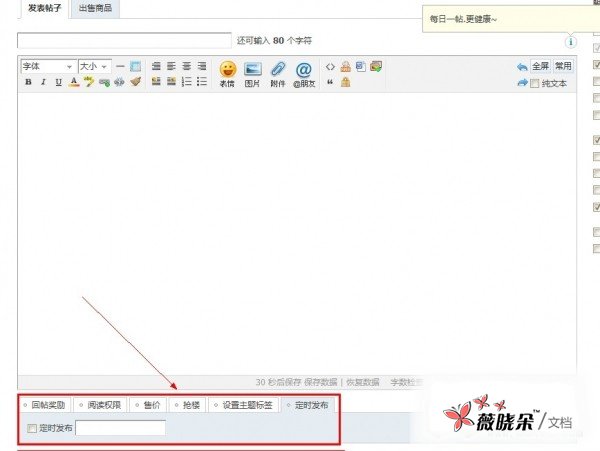Screen dimensions: 600x451
Task: Apply float right layout
Action: 171,81
